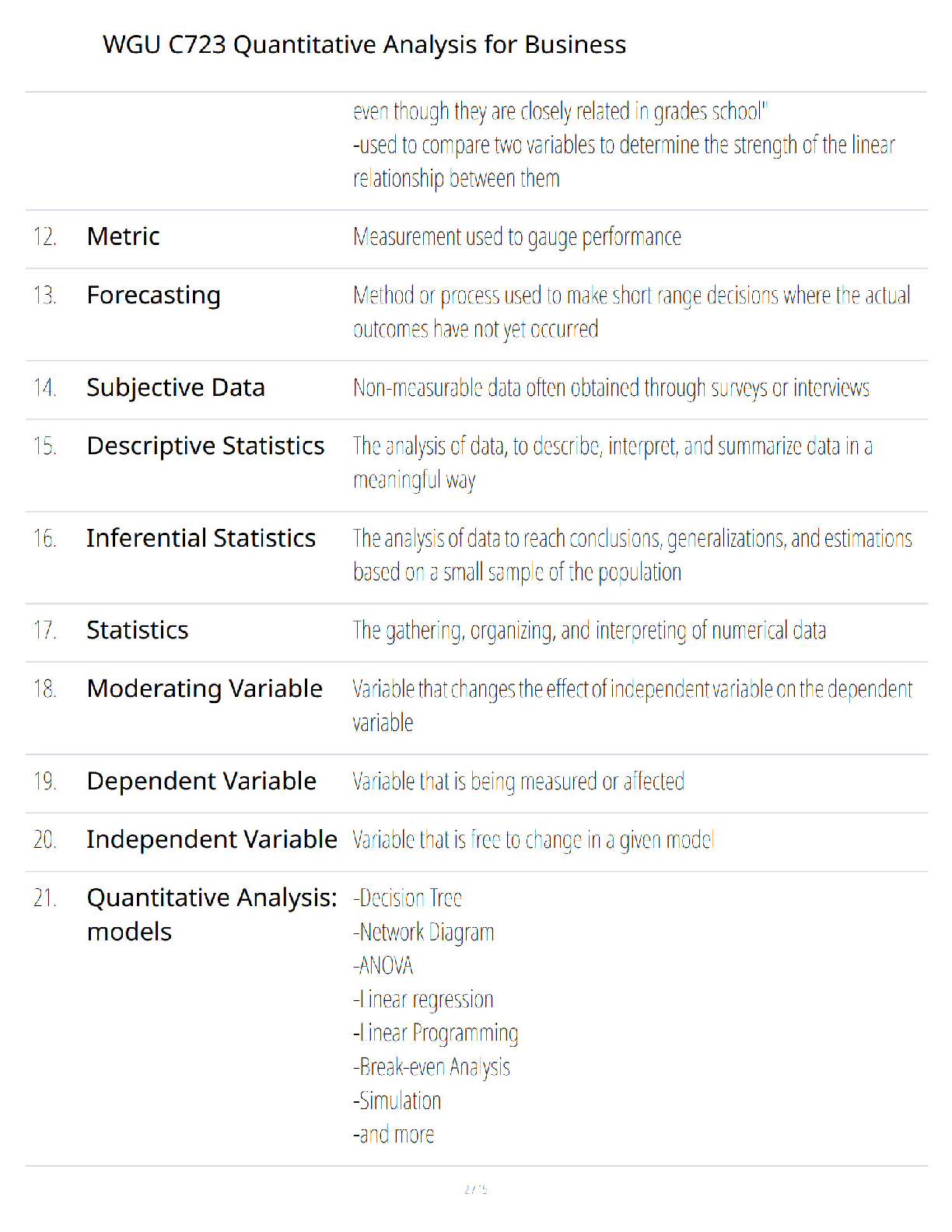The height and width of the screenshot is (1232, 952).
Task: Click the Dependent Variable term
Action: [201, 781]
